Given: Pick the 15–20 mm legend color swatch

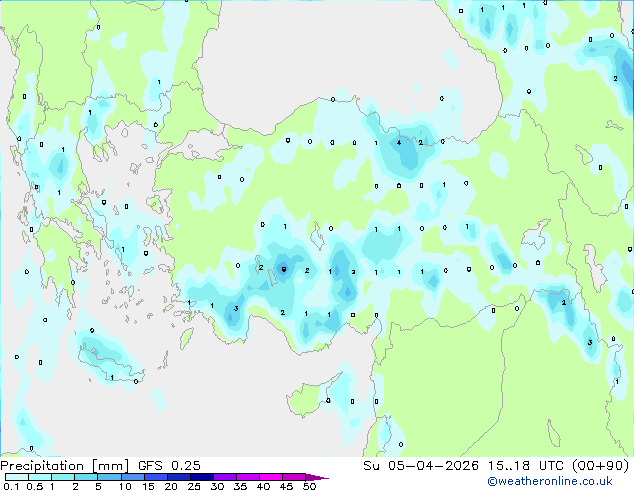Looking at the screenshot, I should 155,477.
